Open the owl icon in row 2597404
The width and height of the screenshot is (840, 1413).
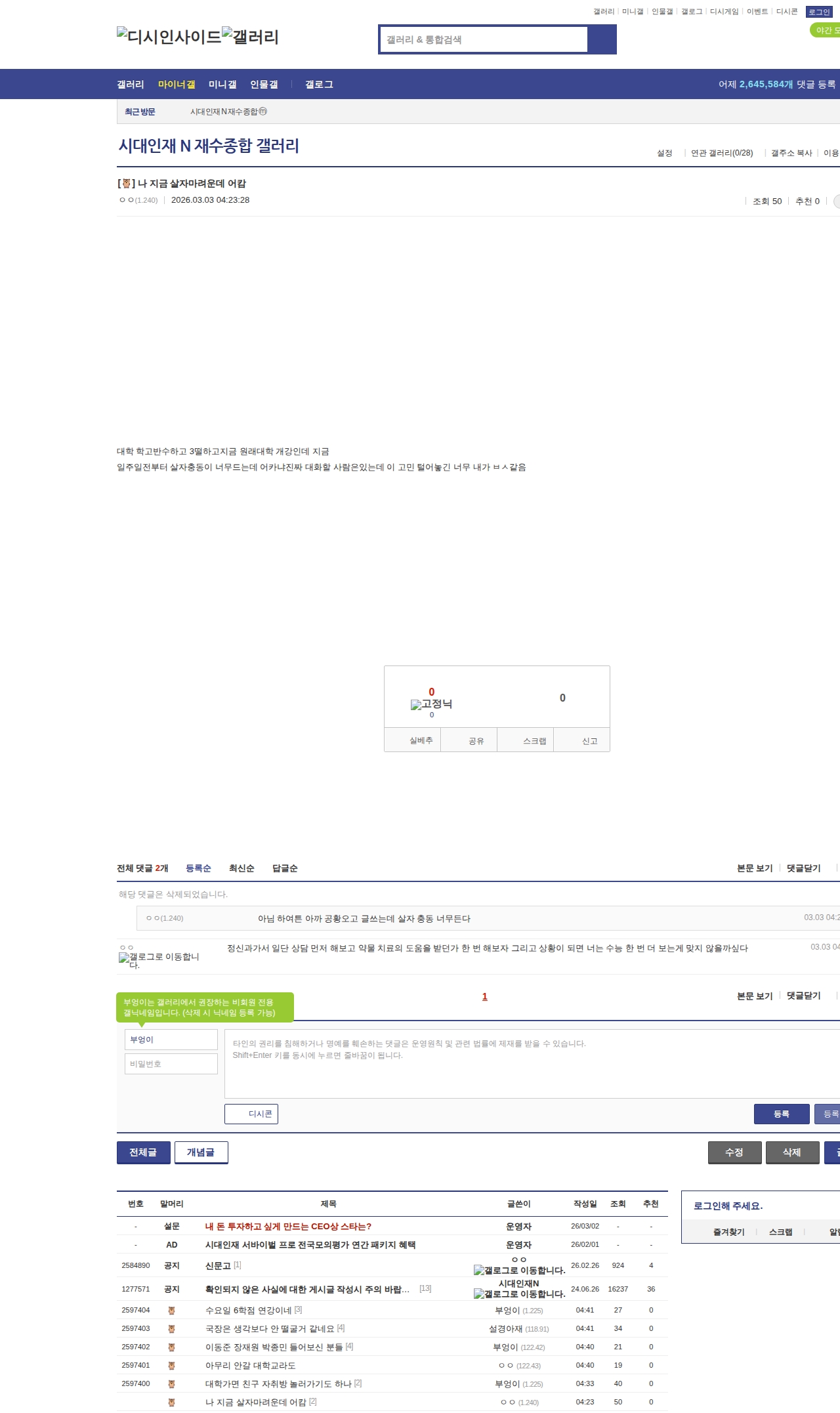[x=171, y=1310]
